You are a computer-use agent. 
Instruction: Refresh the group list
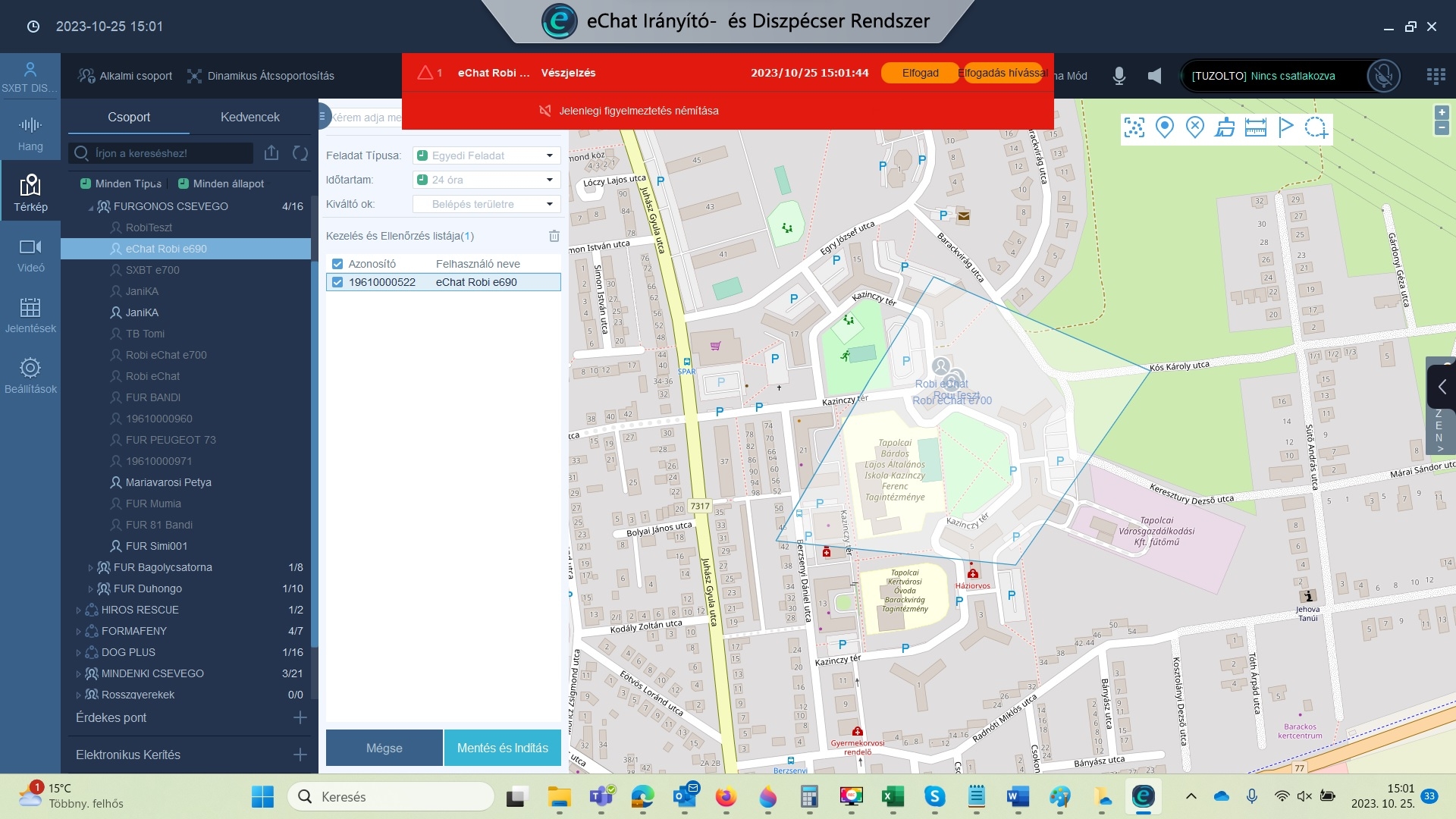[x=300, y=152]
